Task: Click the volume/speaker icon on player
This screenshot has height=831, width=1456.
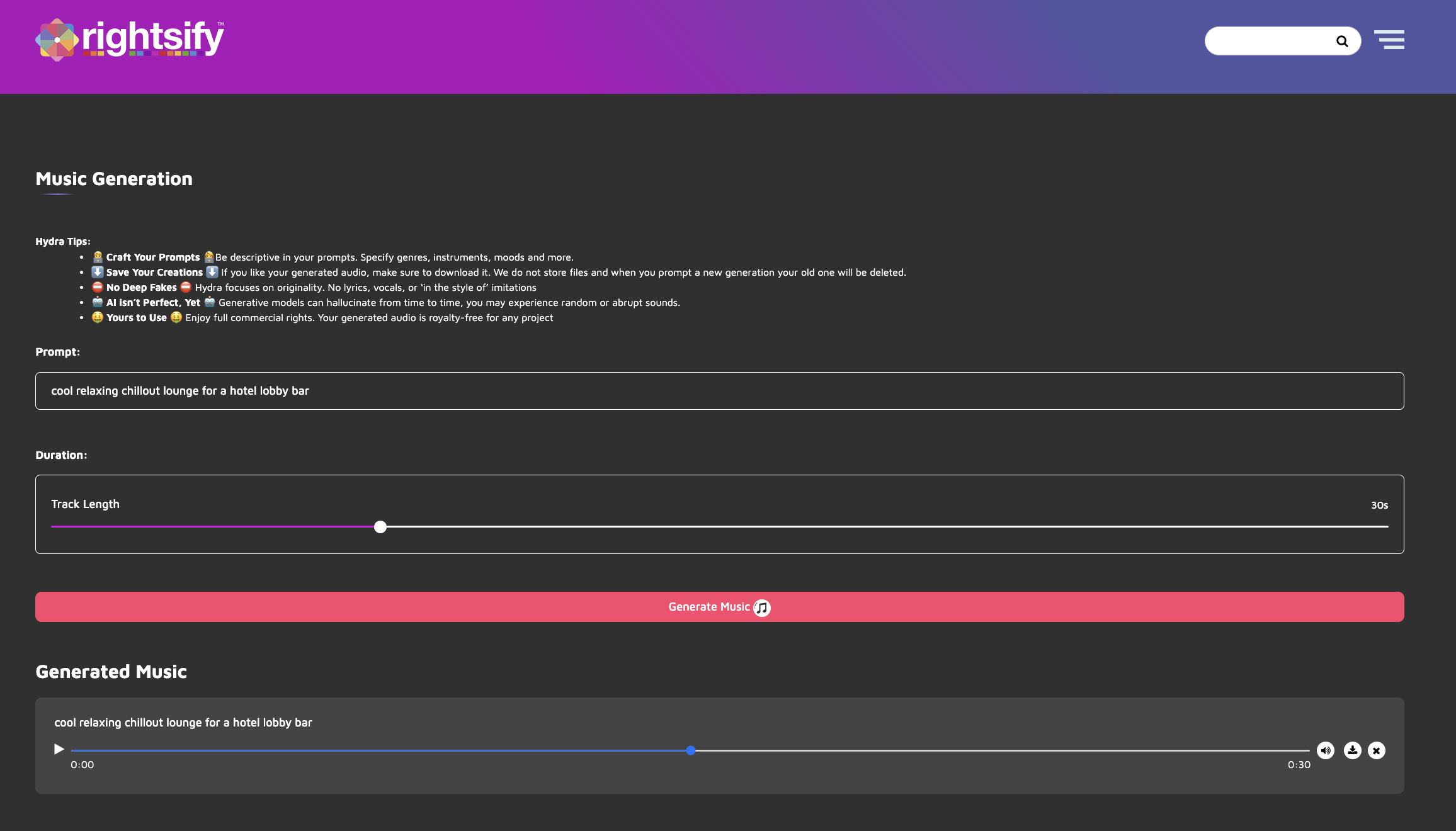Action: [1325, 750]
